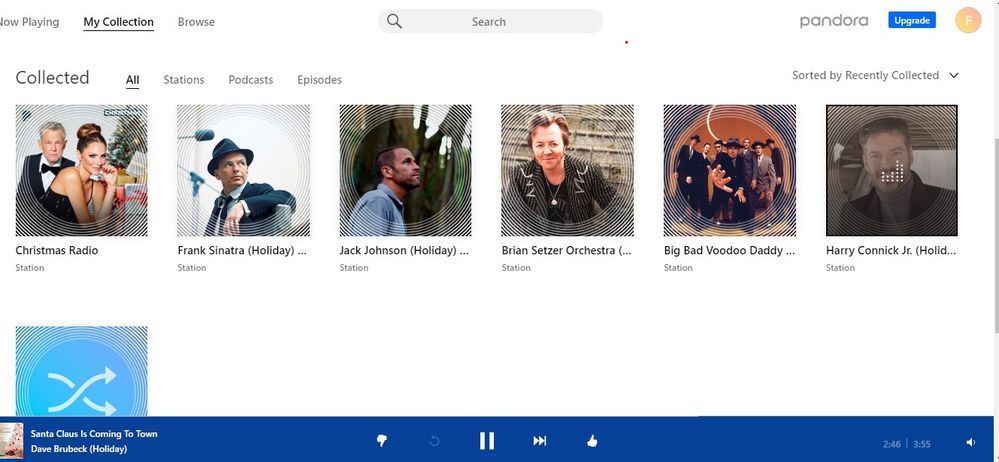Show All collected items filter
Viewport: 999px width, 462px height.
pyautogui.click(x=133, y=80)
